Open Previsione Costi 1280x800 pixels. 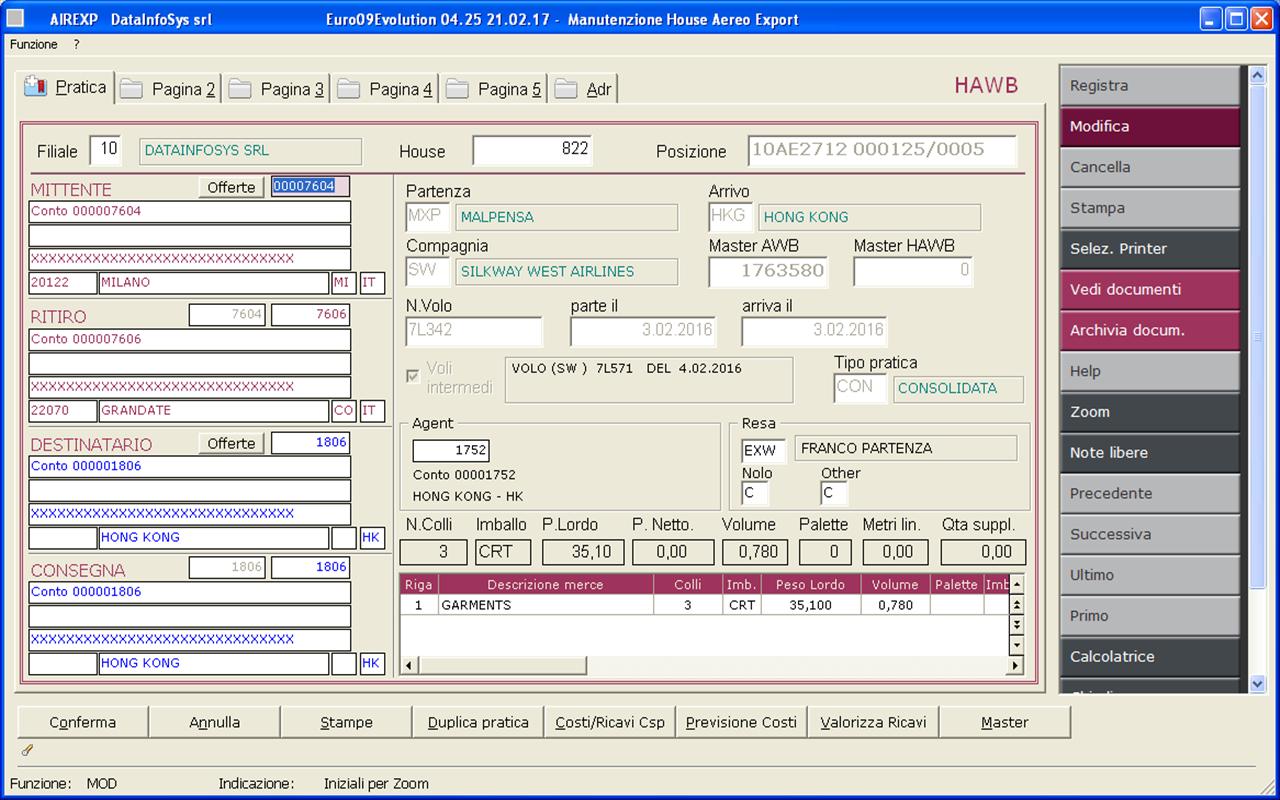click(742, 722)
